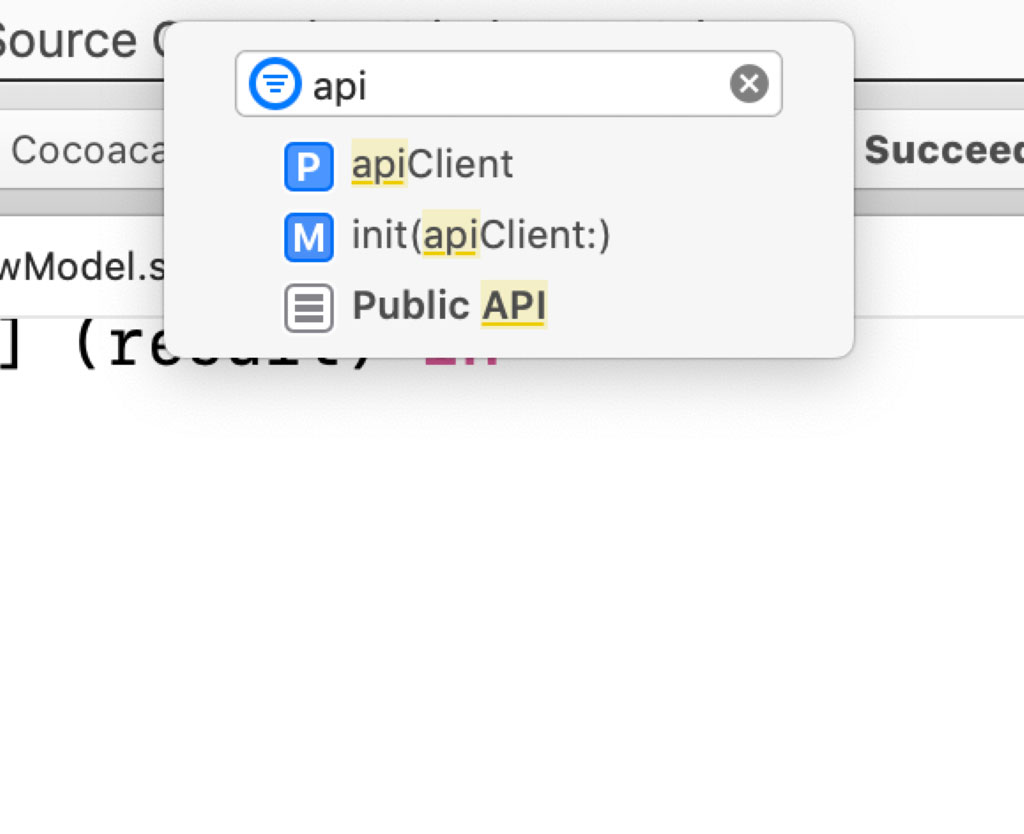Click the blue P property icon
Screen dimensions: 1024x834
309,167
